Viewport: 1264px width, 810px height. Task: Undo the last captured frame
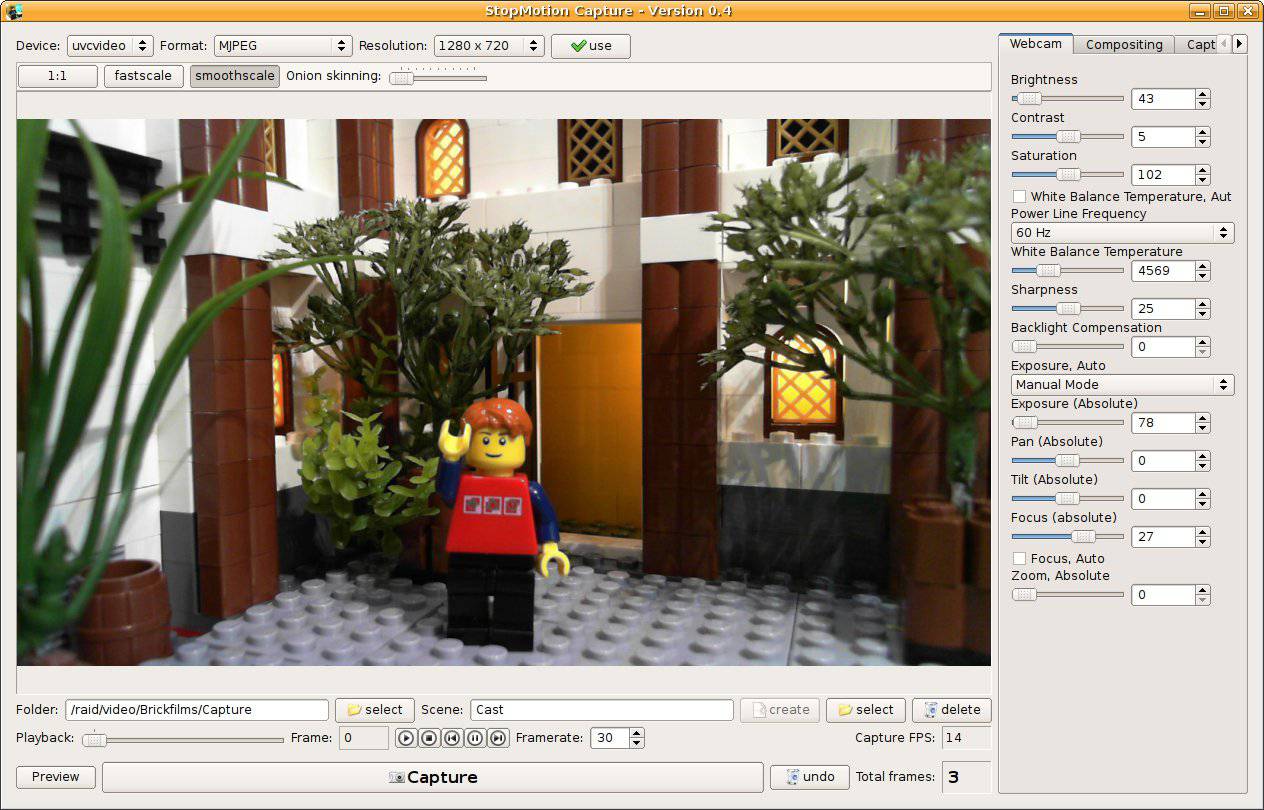click(810, 777)
